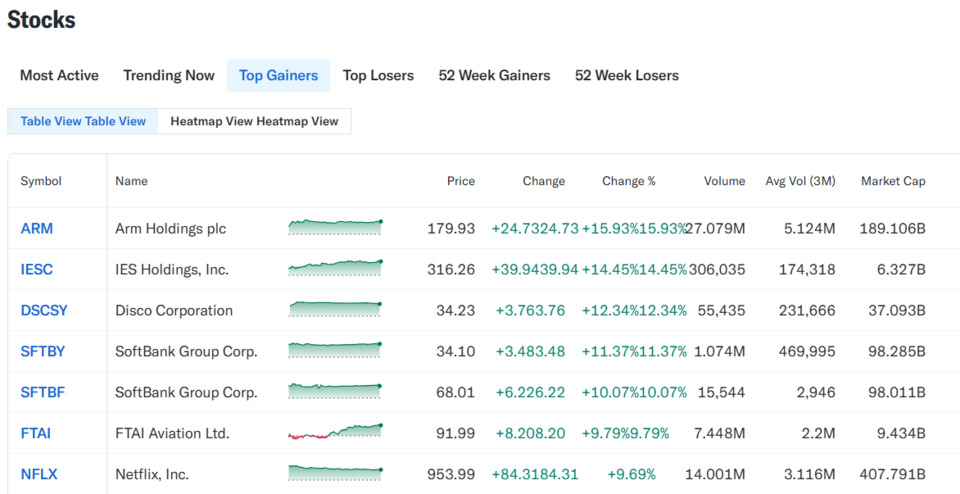Viewport: 960px width, 494px height.
Task: Click SFTBF market cap 98.011B
Action: pos(897,392)
